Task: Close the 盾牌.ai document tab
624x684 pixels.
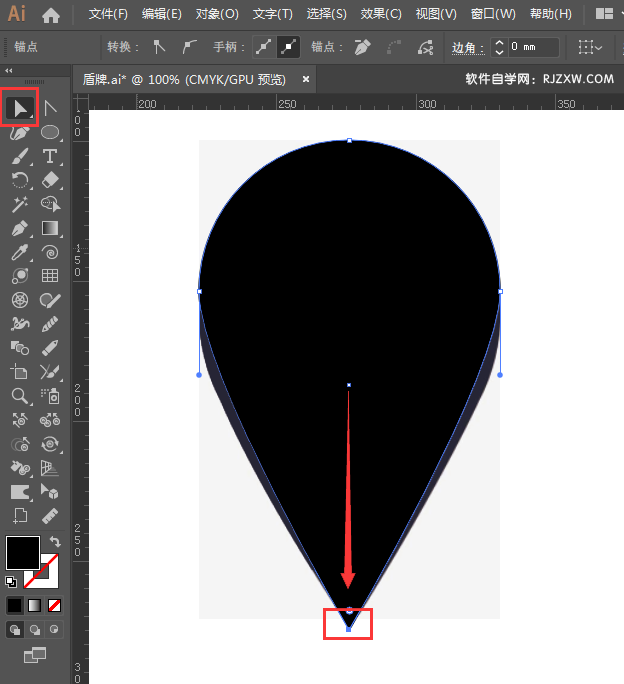Action: coord(306,79)
